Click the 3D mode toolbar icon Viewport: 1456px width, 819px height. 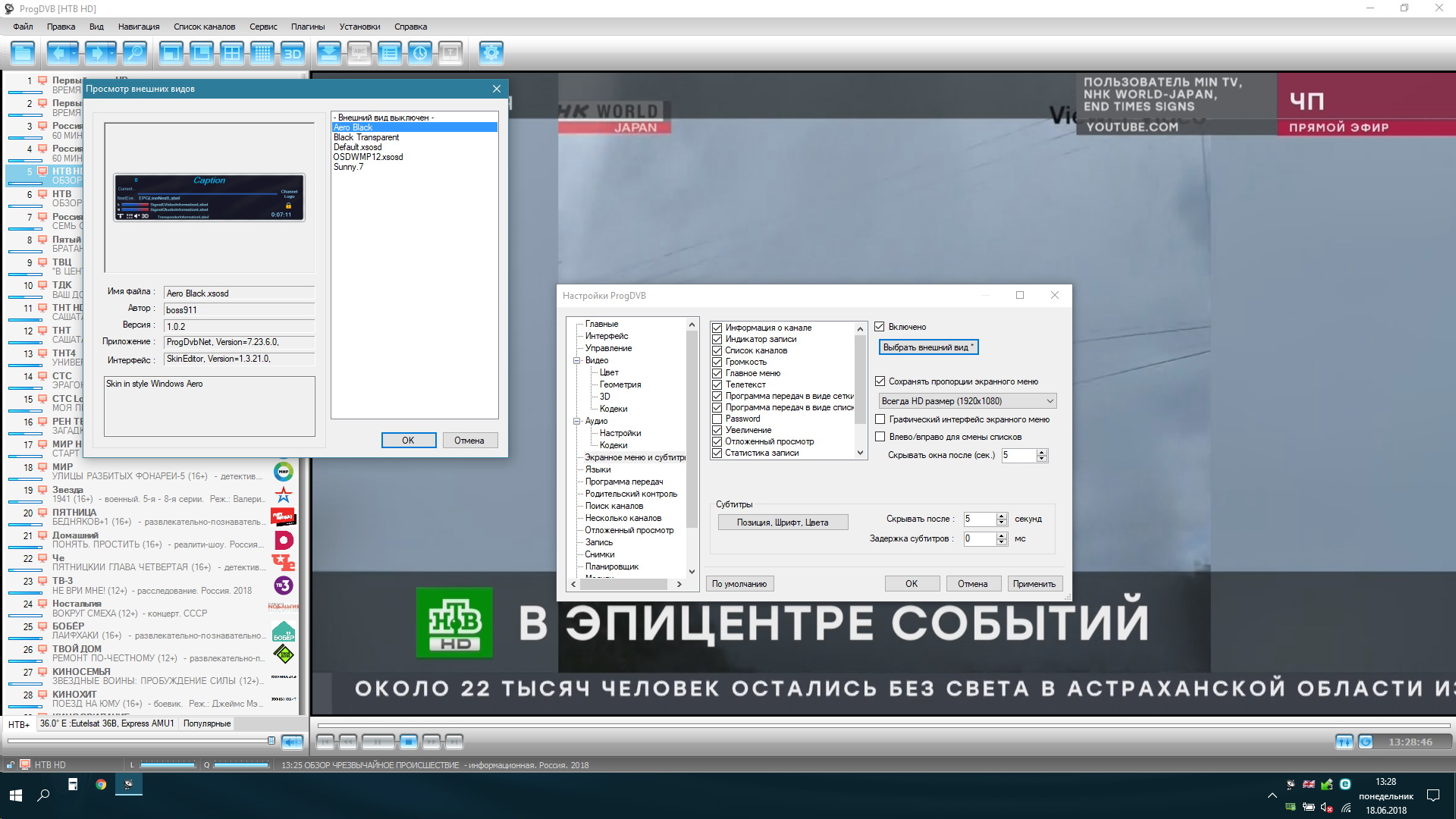tap(292, 53)
